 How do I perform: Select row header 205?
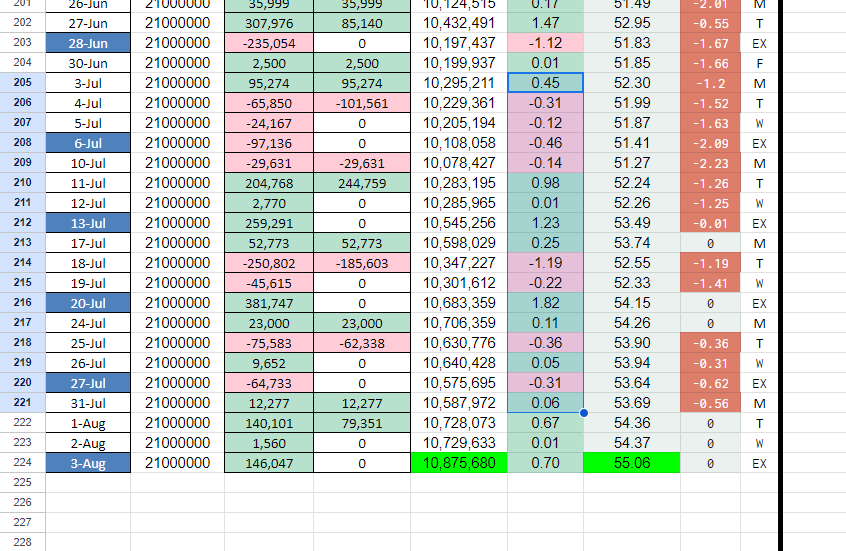pos(23,83)
